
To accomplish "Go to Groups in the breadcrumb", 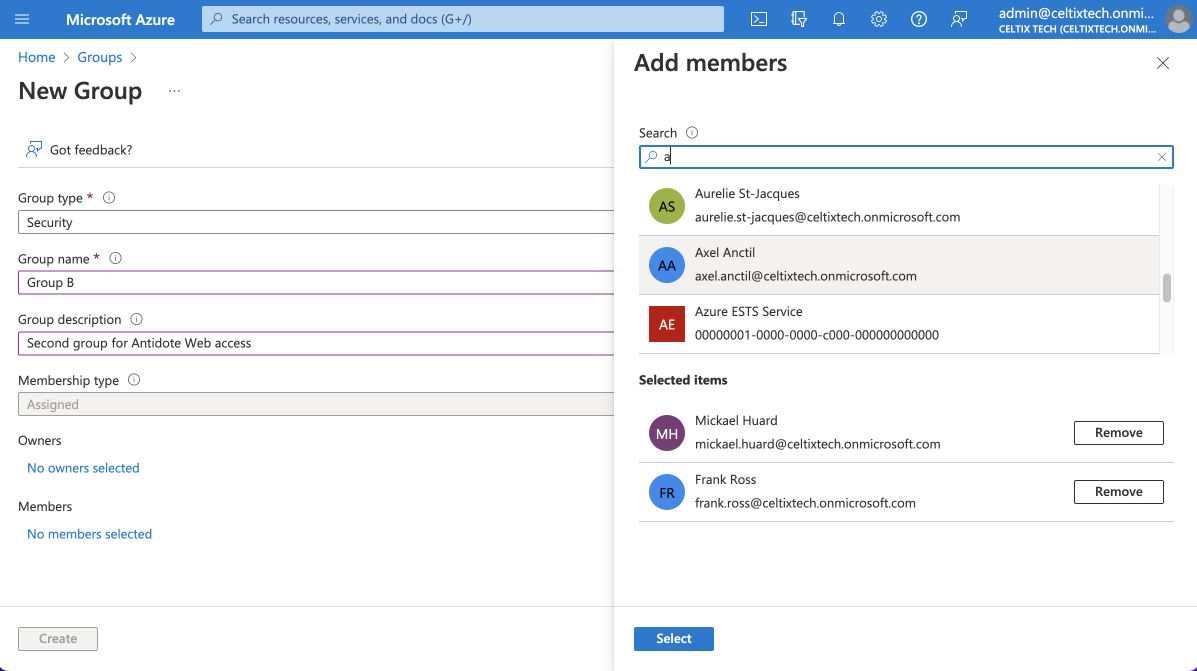I will [x=100, y=57].
